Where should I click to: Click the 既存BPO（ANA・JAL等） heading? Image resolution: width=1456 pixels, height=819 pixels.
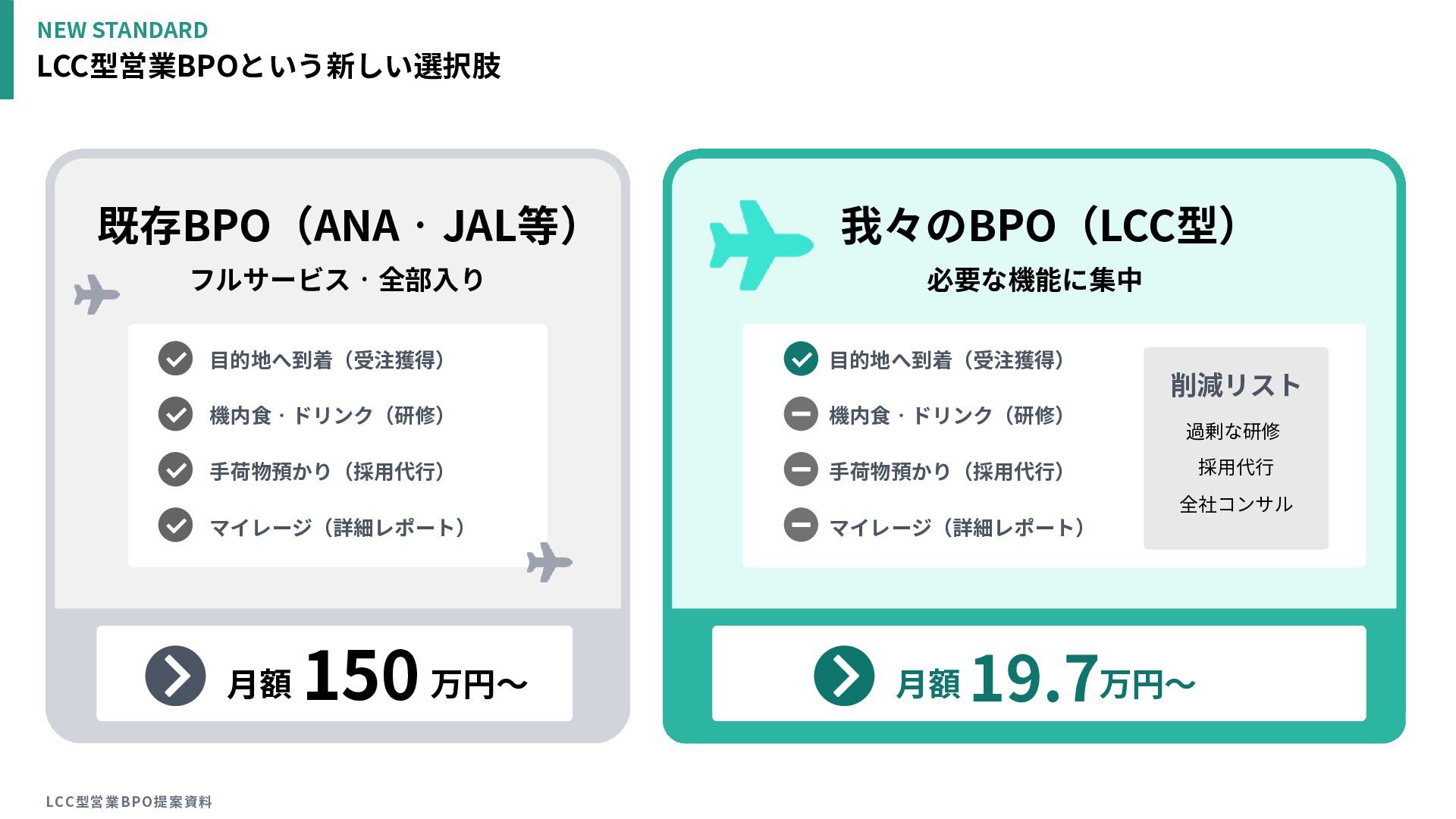point(338,226)
